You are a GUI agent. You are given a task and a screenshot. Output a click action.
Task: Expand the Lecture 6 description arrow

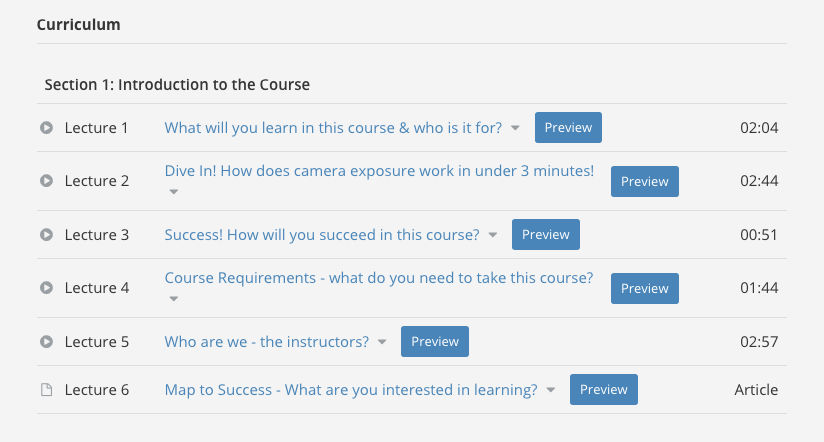tap(551, 390)
